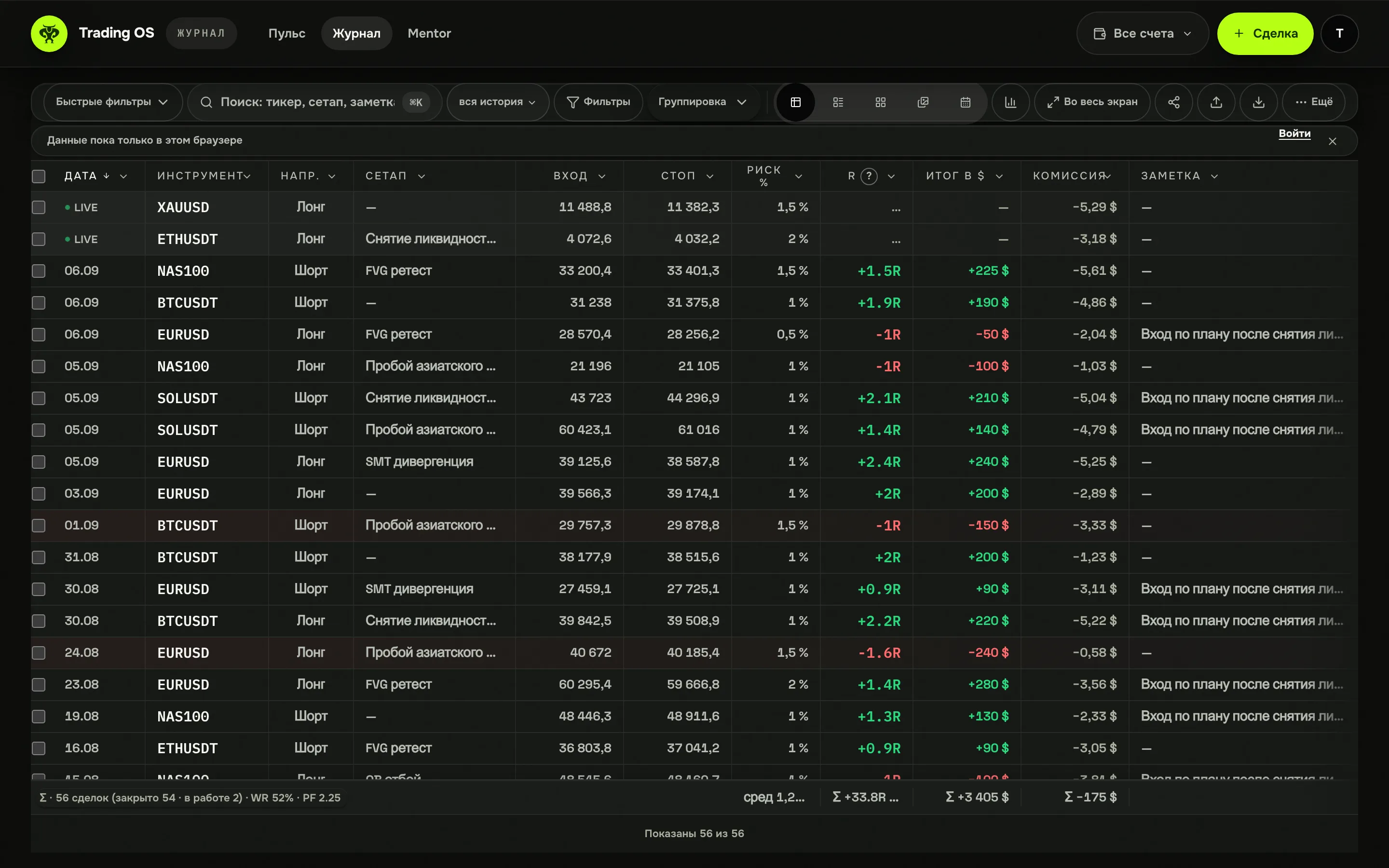Image resolution: width=1389 pixels, height=868 pixels.
Task: Select the 06.09 EURUSD row checkbox
Action: [x=39, y=335]
